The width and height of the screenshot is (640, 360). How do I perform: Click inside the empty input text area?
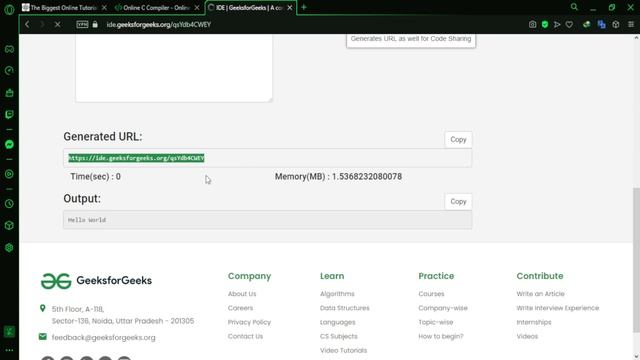[x=174, y=67]
